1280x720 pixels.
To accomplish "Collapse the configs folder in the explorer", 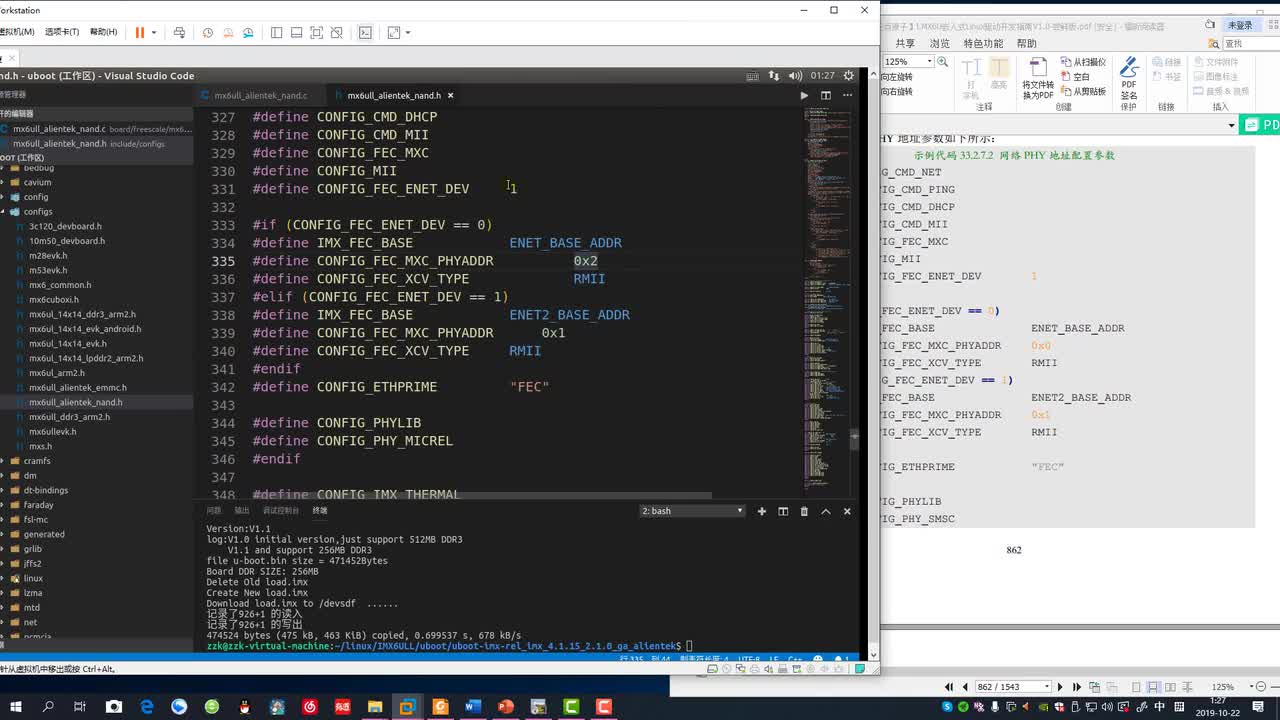I will tap(38, 211).
